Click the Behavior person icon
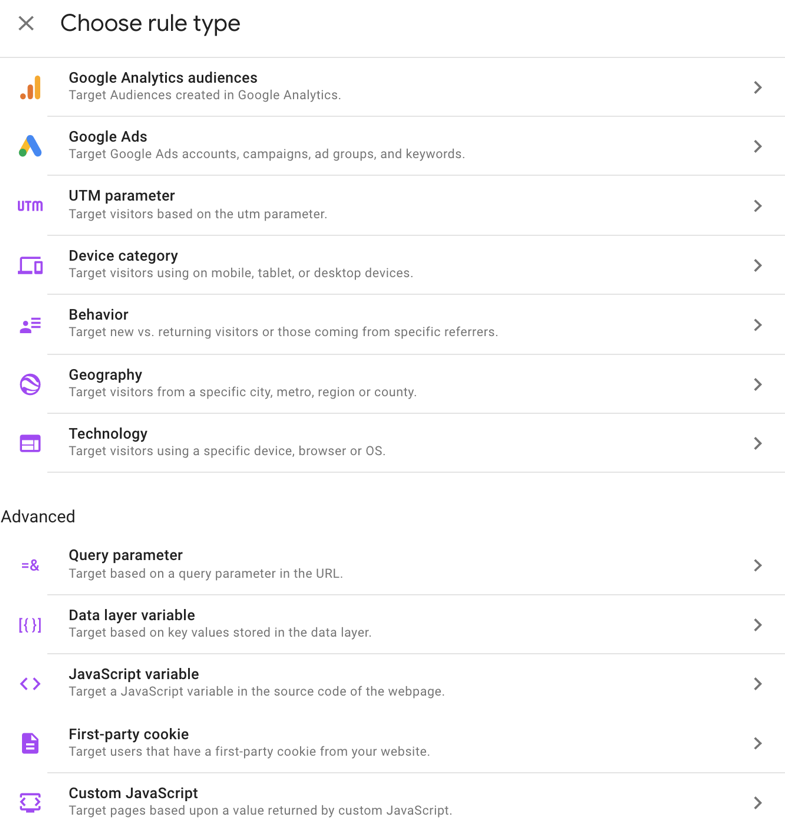The height and width of the screenshot is (829, 785). coord(30,325)
